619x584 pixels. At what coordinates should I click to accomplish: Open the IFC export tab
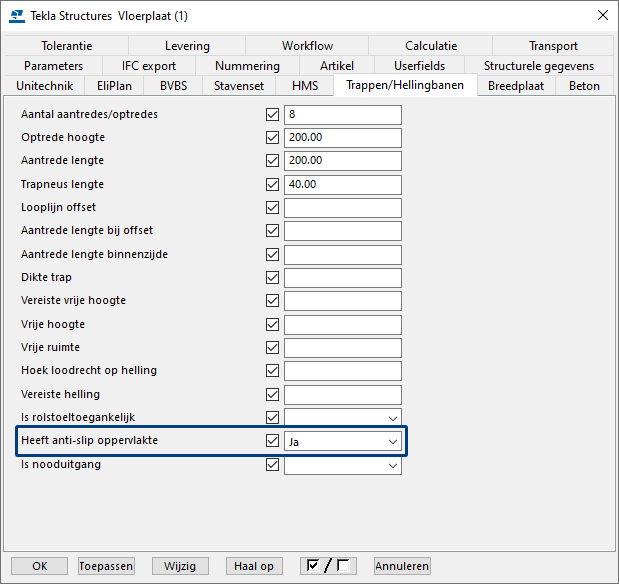pos(149,66)
